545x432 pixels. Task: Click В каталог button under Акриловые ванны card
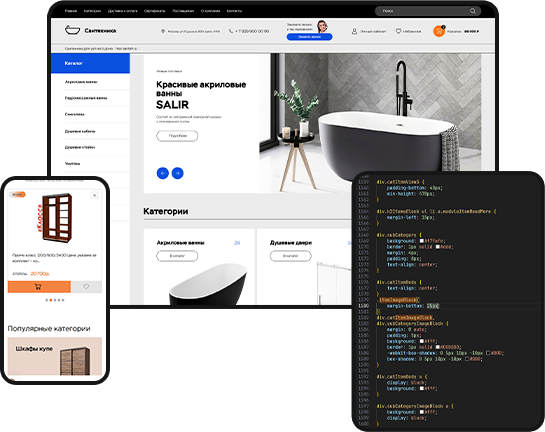pyautogui.click(x=177, y=256)
